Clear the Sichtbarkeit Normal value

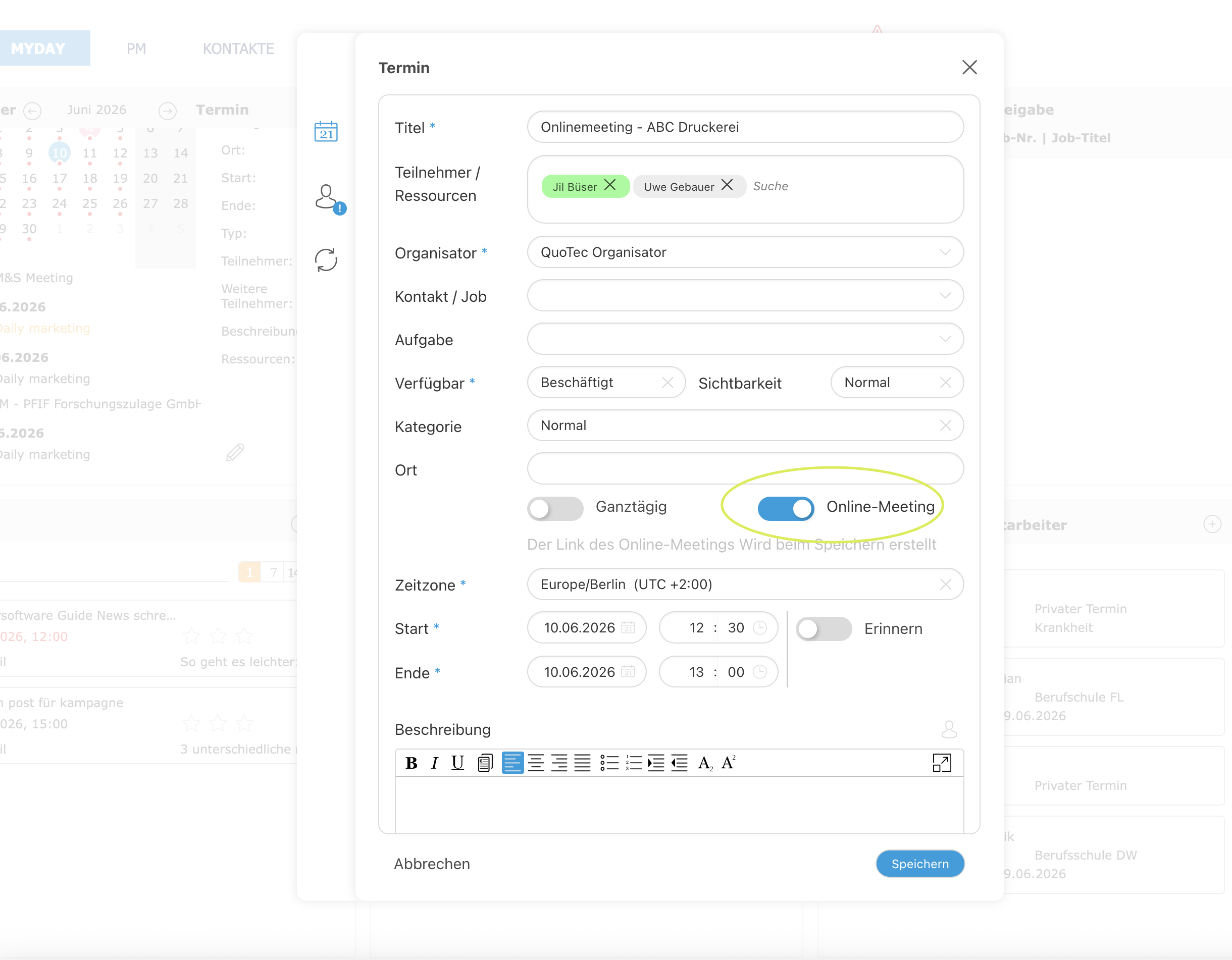pyautogui.click(x=946, y=383)
